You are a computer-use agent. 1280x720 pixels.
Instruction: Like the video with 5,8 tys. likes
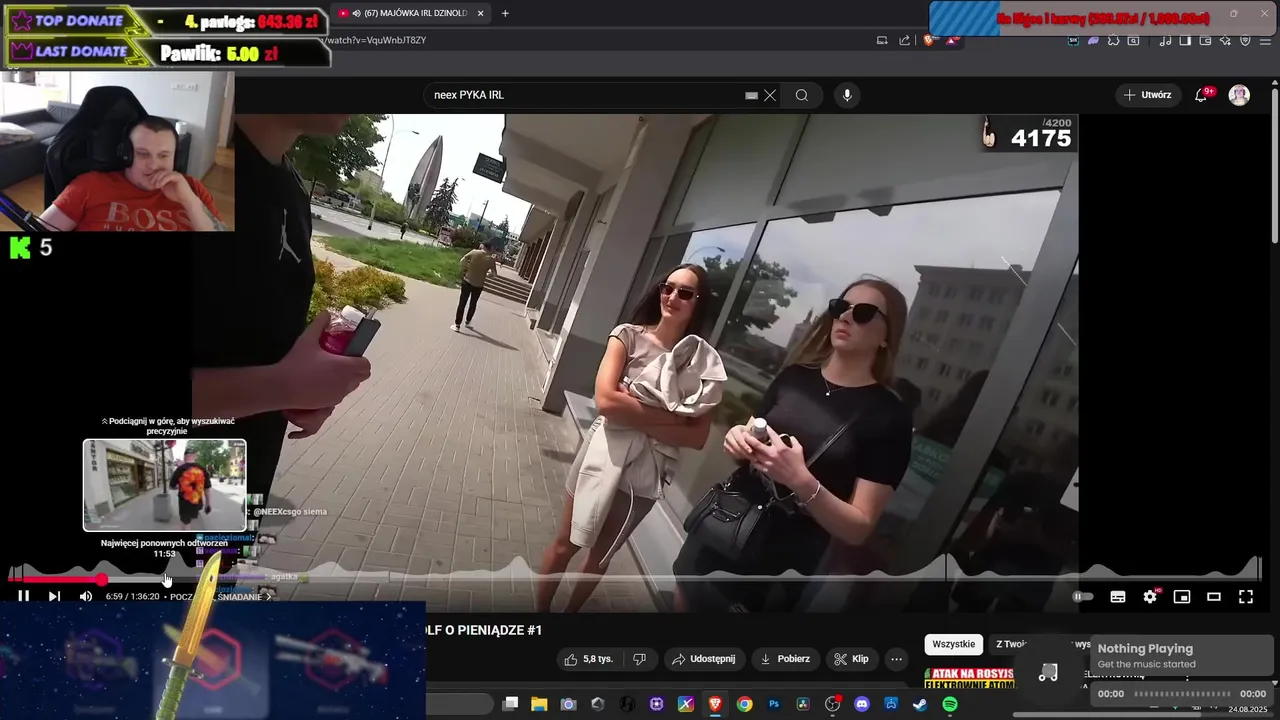(590, 659)
